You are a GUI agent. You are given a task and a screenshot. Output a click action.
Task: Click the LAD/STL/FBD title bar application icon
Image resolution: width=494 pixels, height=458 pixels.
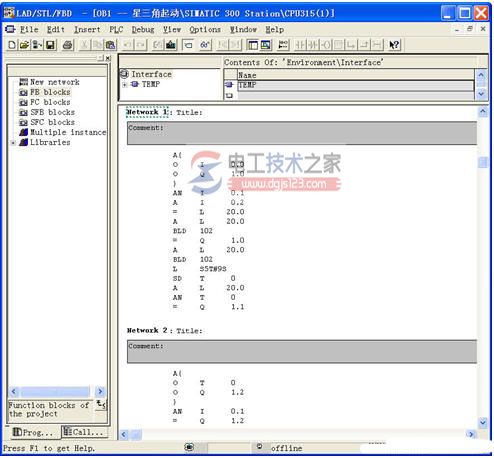[9, 13]
